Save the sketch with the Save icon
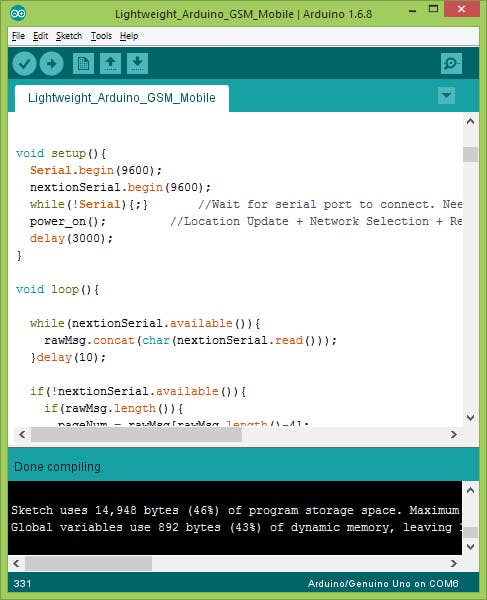Screen dimensions: 487x600 pos(137,64)
